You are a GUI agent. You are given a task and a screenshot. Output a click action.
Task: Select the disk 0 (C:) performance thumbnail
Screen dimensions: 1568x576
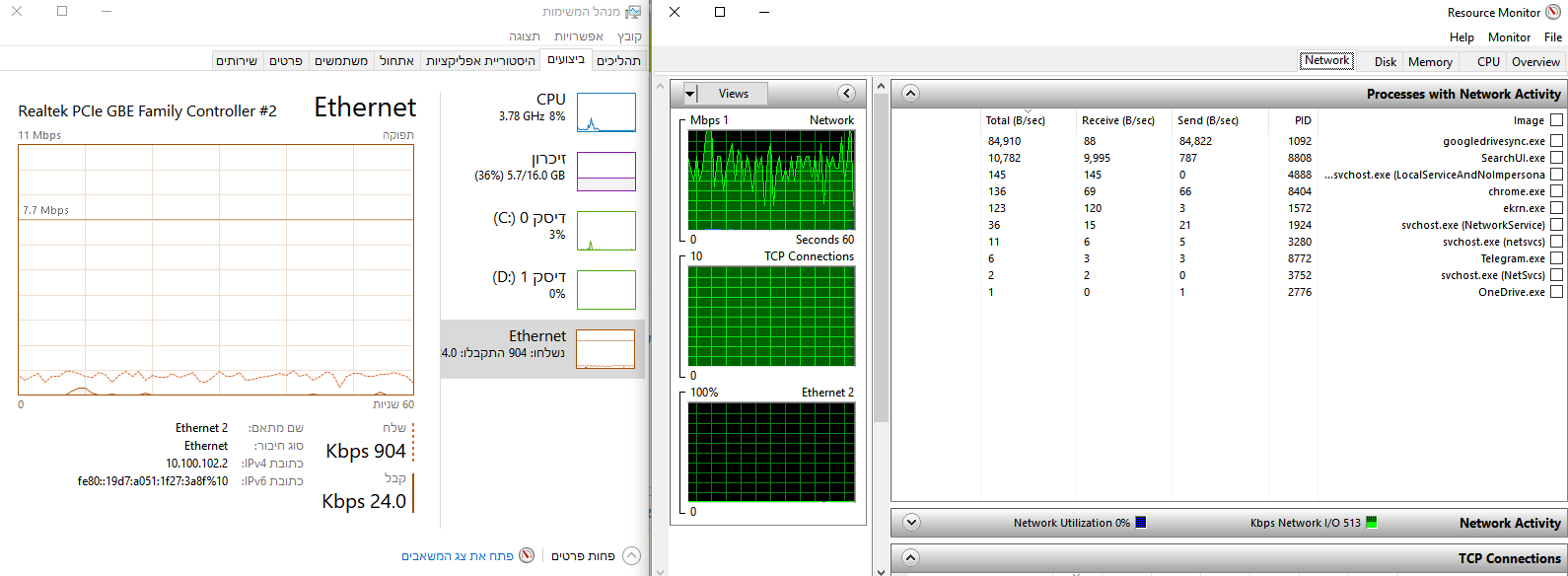tap(606, 231)
